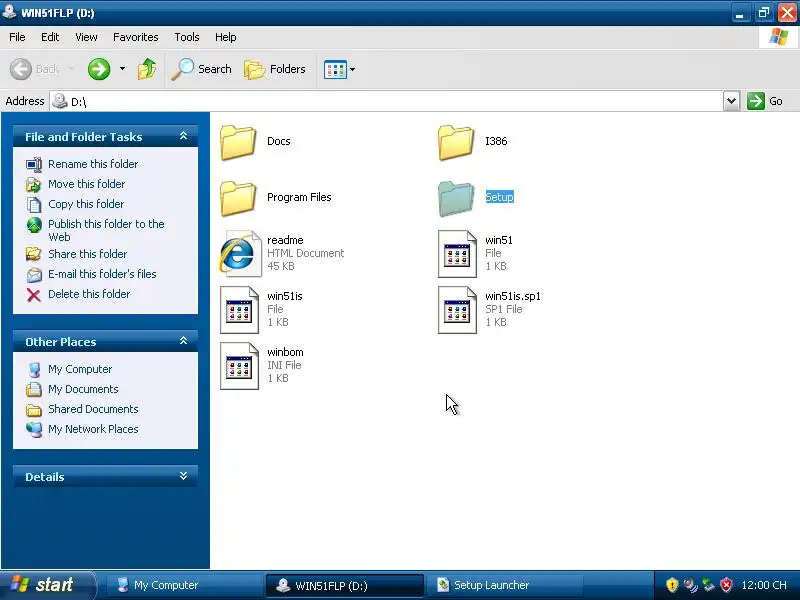800x600 pixels.
Task: Click the "winbom" file name
Action: point(285,352)
